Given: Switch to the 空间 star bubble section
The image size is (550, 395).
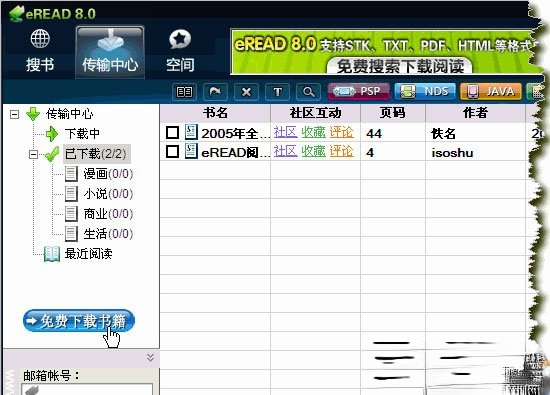Looking at the screenshot, I should [180, 50].
